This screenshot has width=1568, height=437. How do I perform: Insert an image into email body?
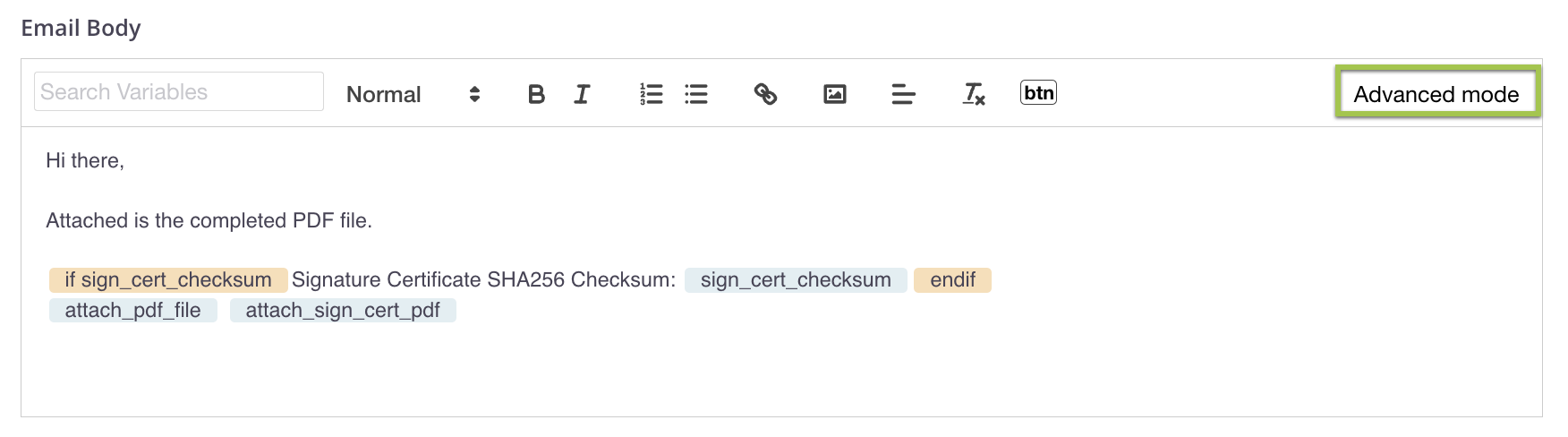(x=834, y=94)
